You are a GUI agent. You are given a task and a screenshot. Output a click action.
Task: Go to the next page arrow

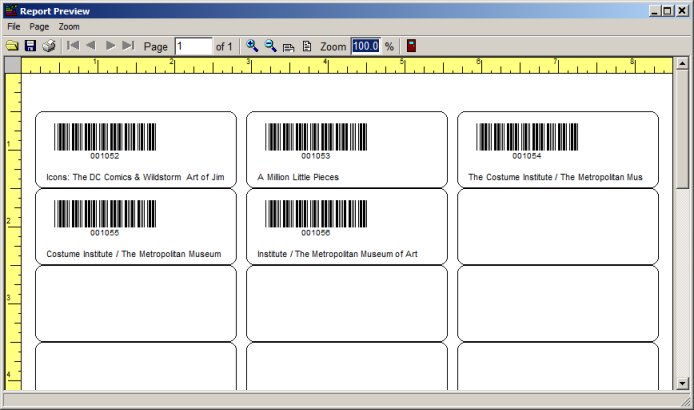(x=110, y=45)
